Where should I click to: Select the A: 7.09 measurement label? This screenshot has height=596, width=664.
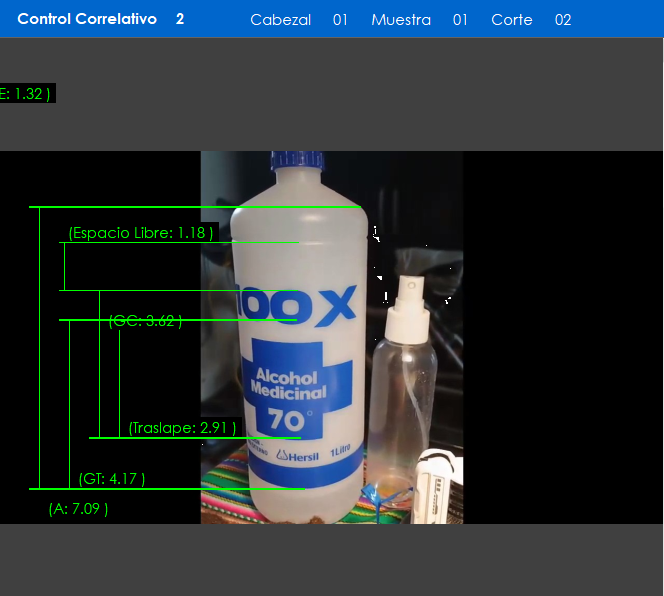pyautogui.click(x=78, y=508)
